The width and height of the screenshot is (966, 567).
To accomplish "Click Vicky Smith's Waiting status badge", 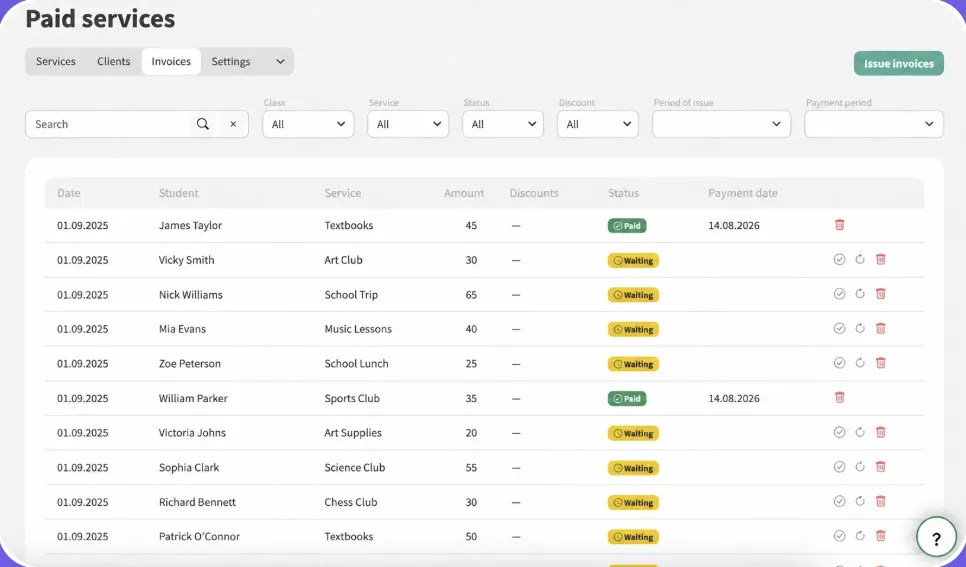I will (633, 261).
